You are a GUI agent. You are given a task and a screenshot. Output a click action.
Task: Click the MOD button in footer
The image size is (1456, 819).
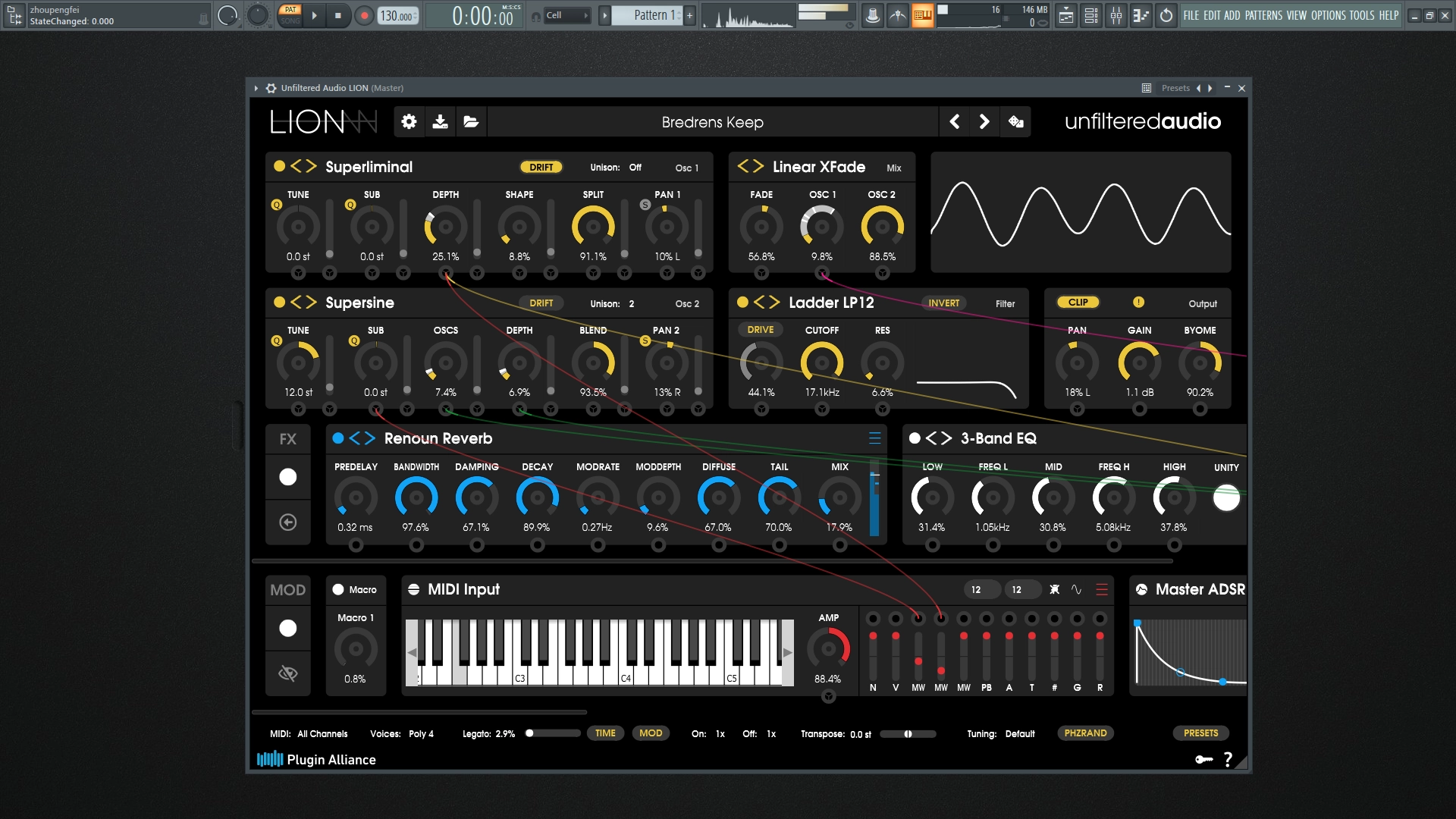pyautogui.click(x=651, y=733)
